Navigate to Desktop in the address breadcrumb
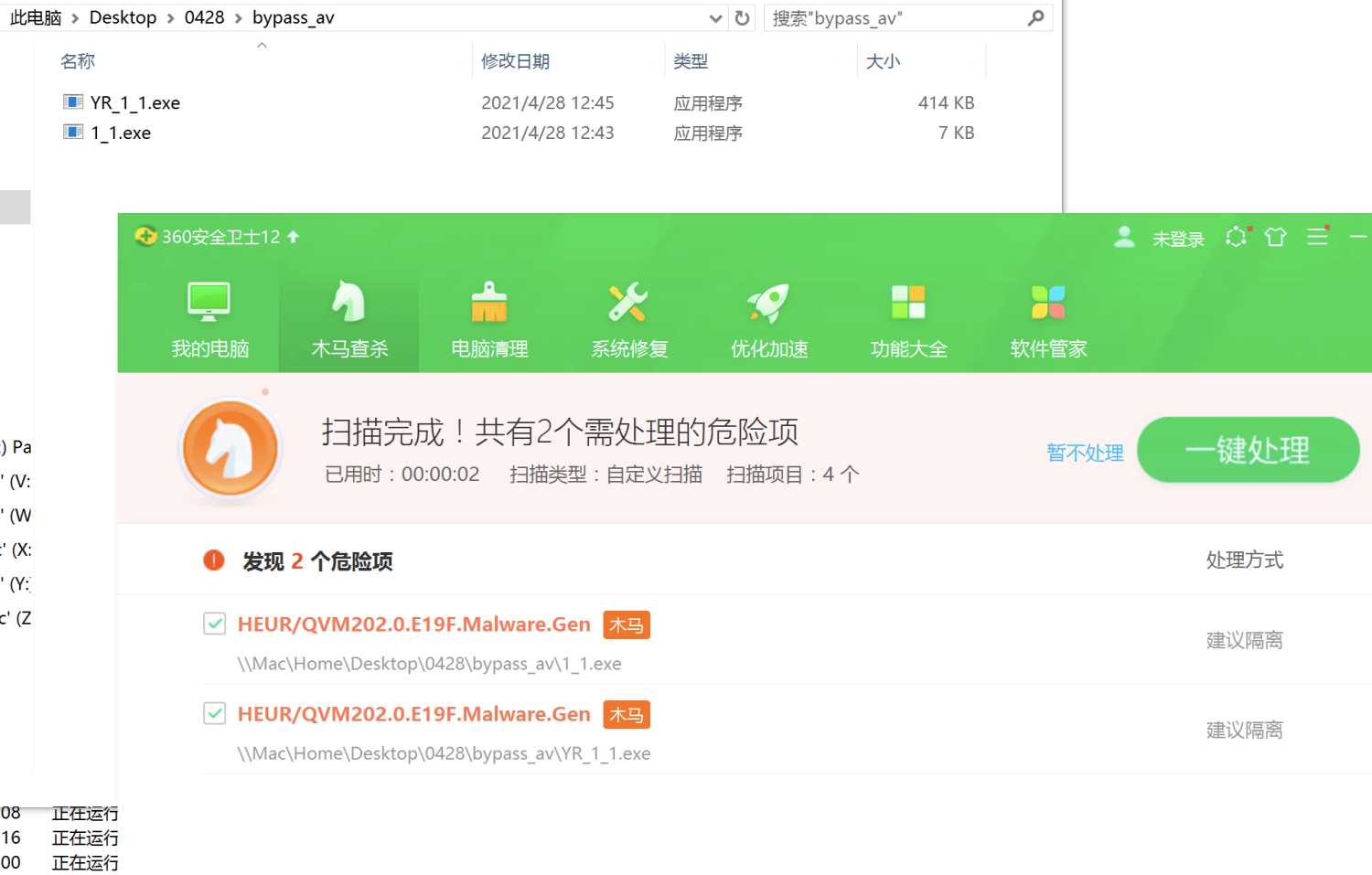Screen dimensions: 1372x875 point(123,18)
